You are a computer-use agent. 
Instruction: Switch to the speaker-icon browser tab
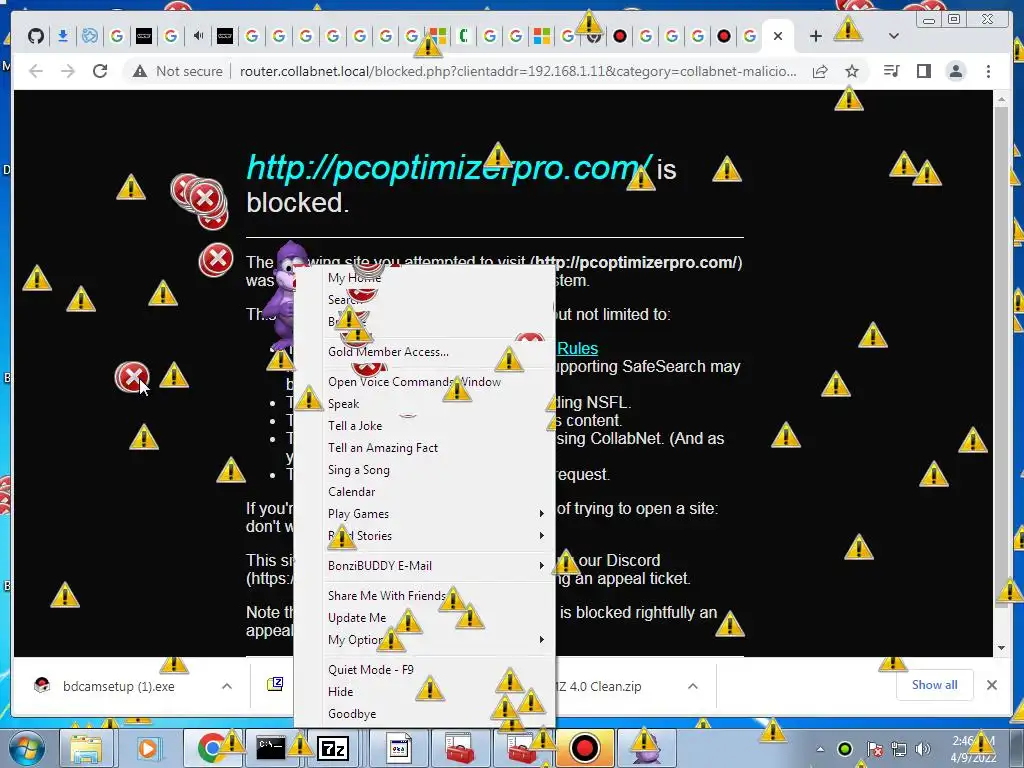[198, 37]
